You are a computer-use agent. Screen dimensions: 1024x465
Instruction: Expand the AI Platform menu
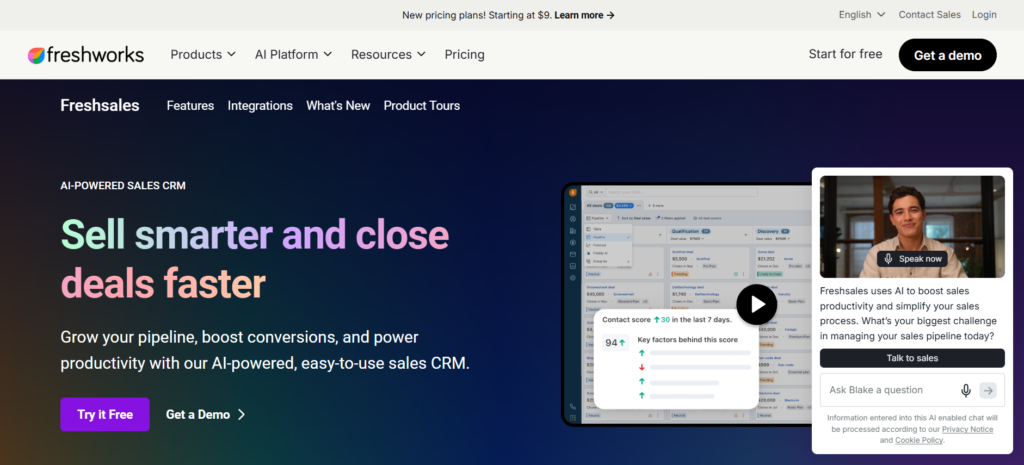(x=293, y=55)
